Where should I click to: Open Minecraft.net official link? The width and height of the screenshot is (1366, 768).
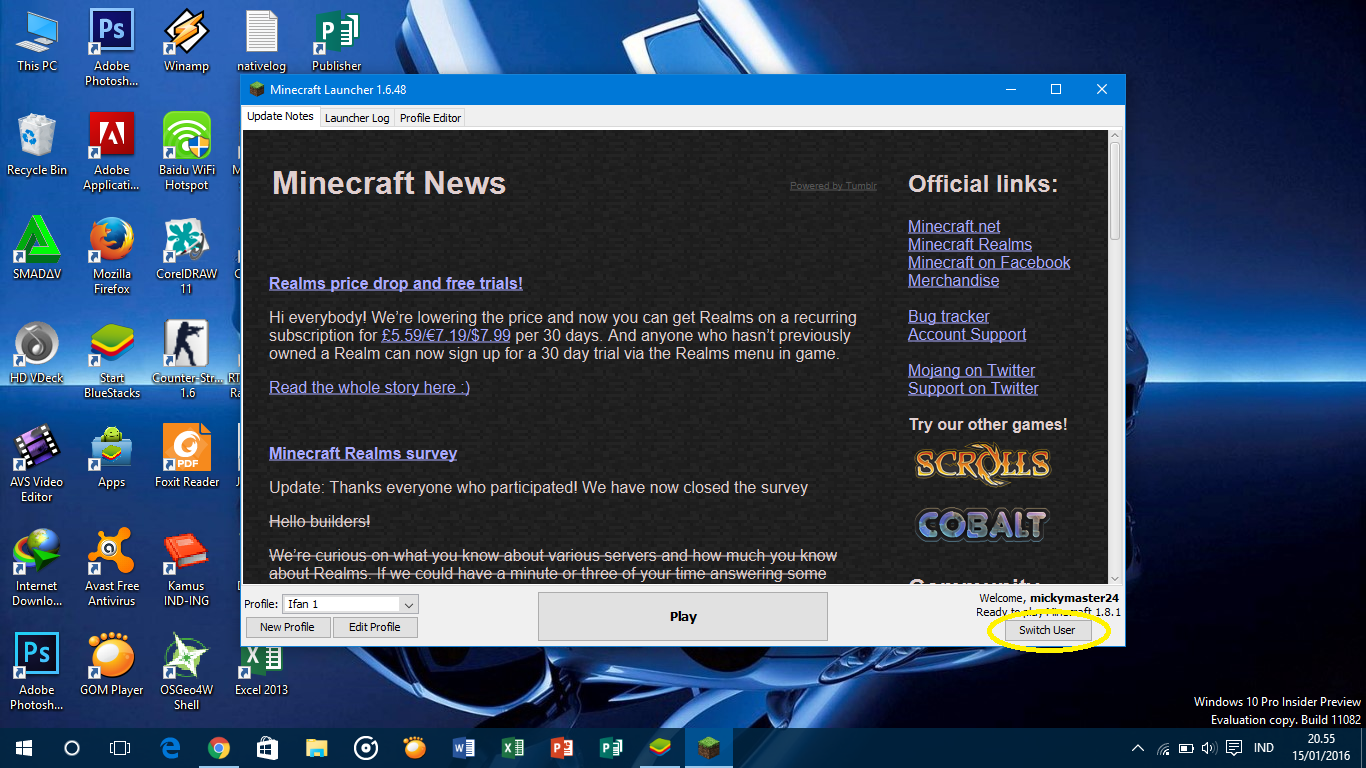pos(954,227)
